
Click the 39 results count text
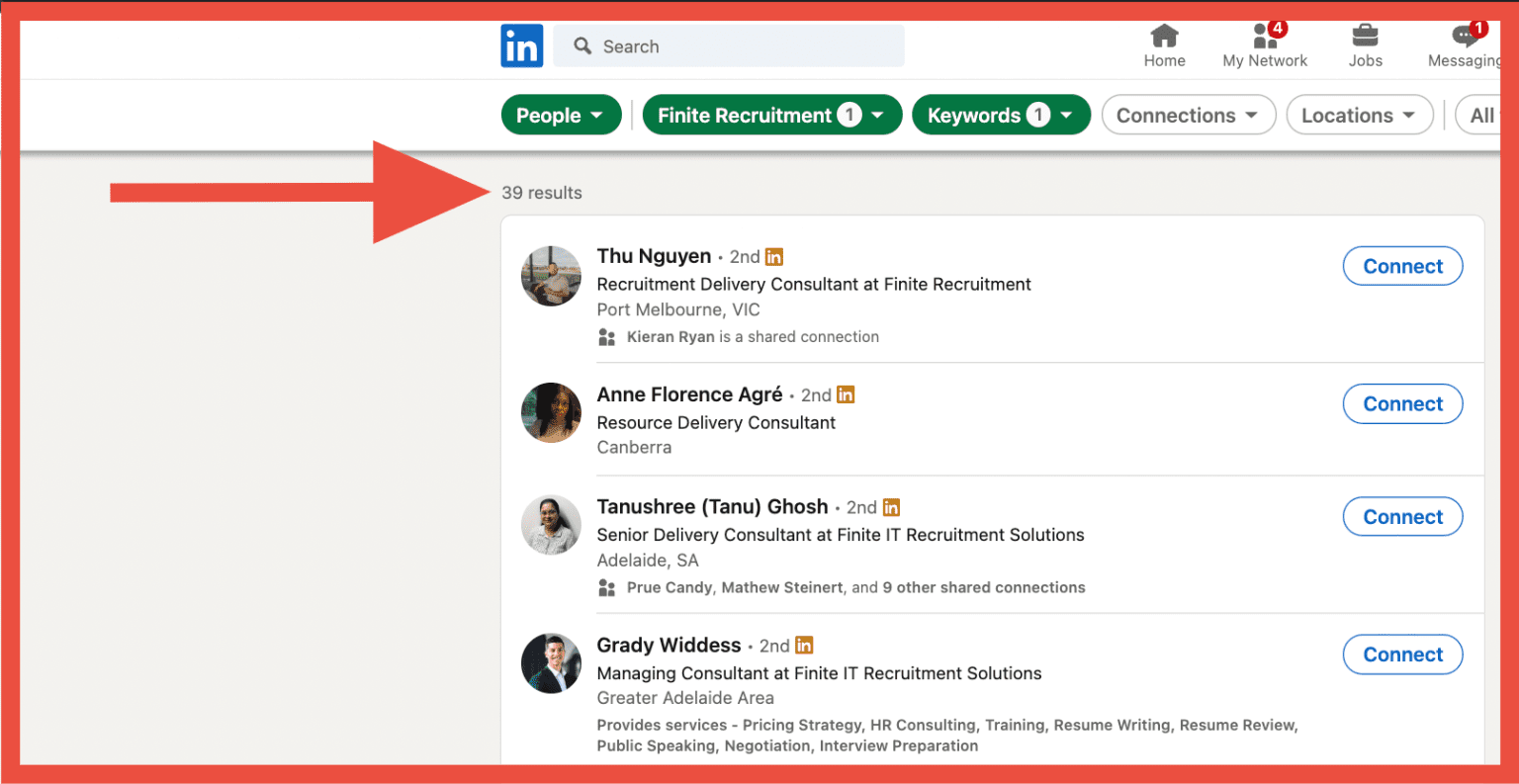coord(542,193)
